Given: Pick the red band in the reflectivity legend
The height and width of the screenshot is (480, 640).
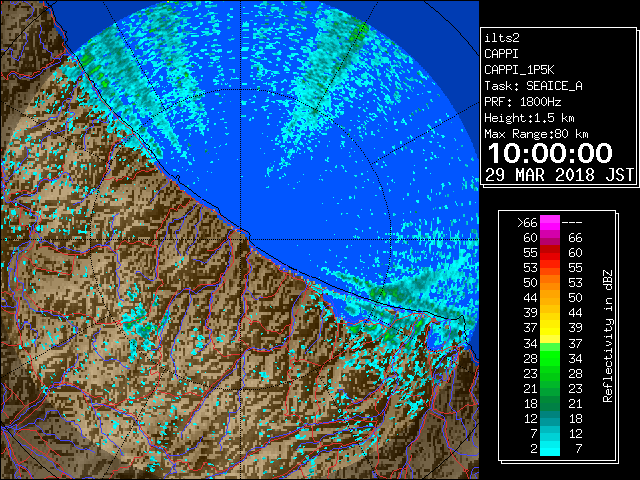Looking at the screenshot, I should (550, 256).
